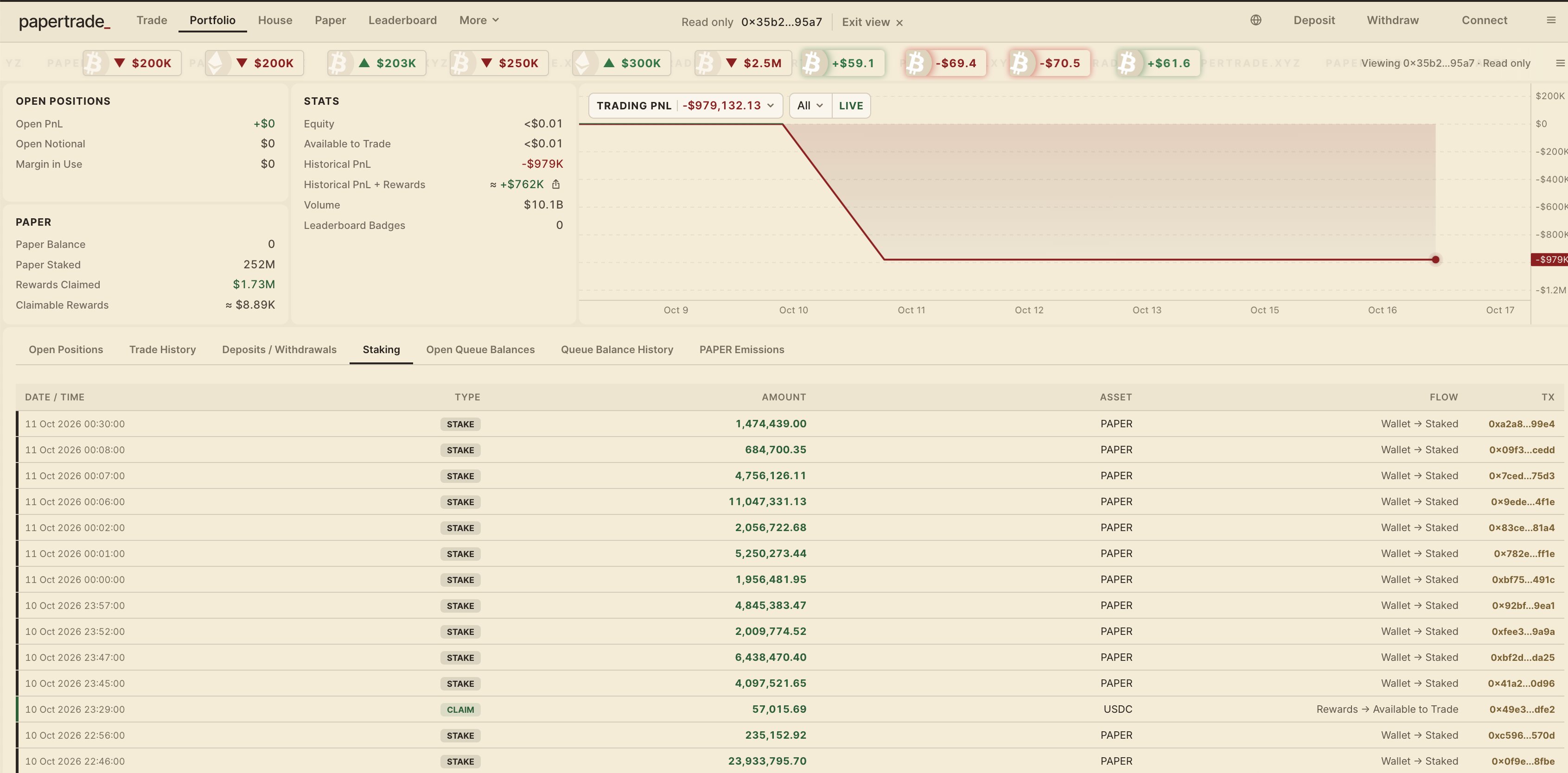This screenshot has height=773, width=1568.
Task: Click the $300K ethereum ticker chip
Action: click(621, 63)
